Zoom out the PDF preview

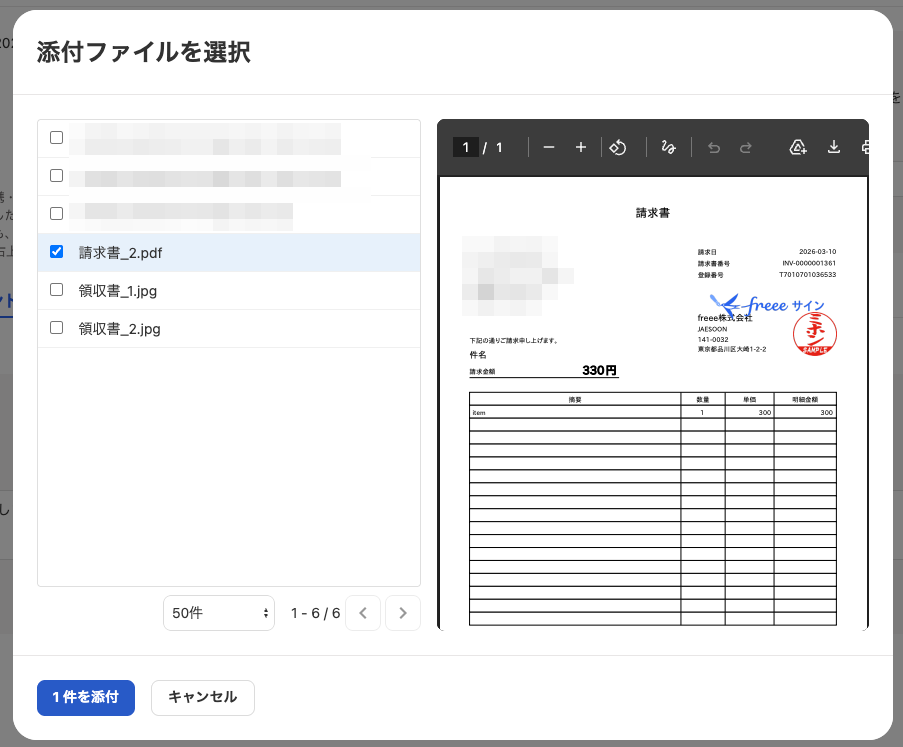(548, 148)
